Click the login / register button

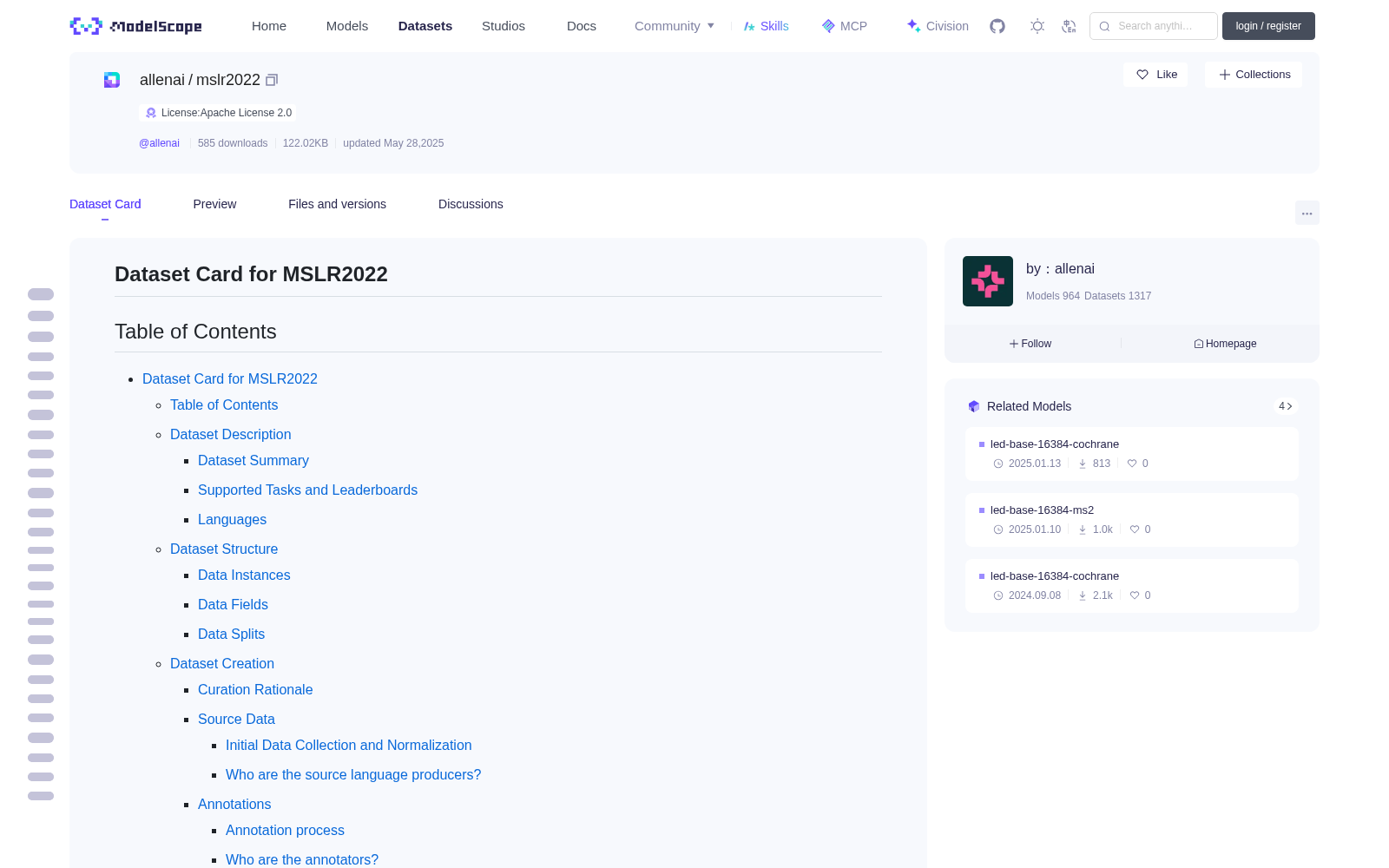point(1268,26)
